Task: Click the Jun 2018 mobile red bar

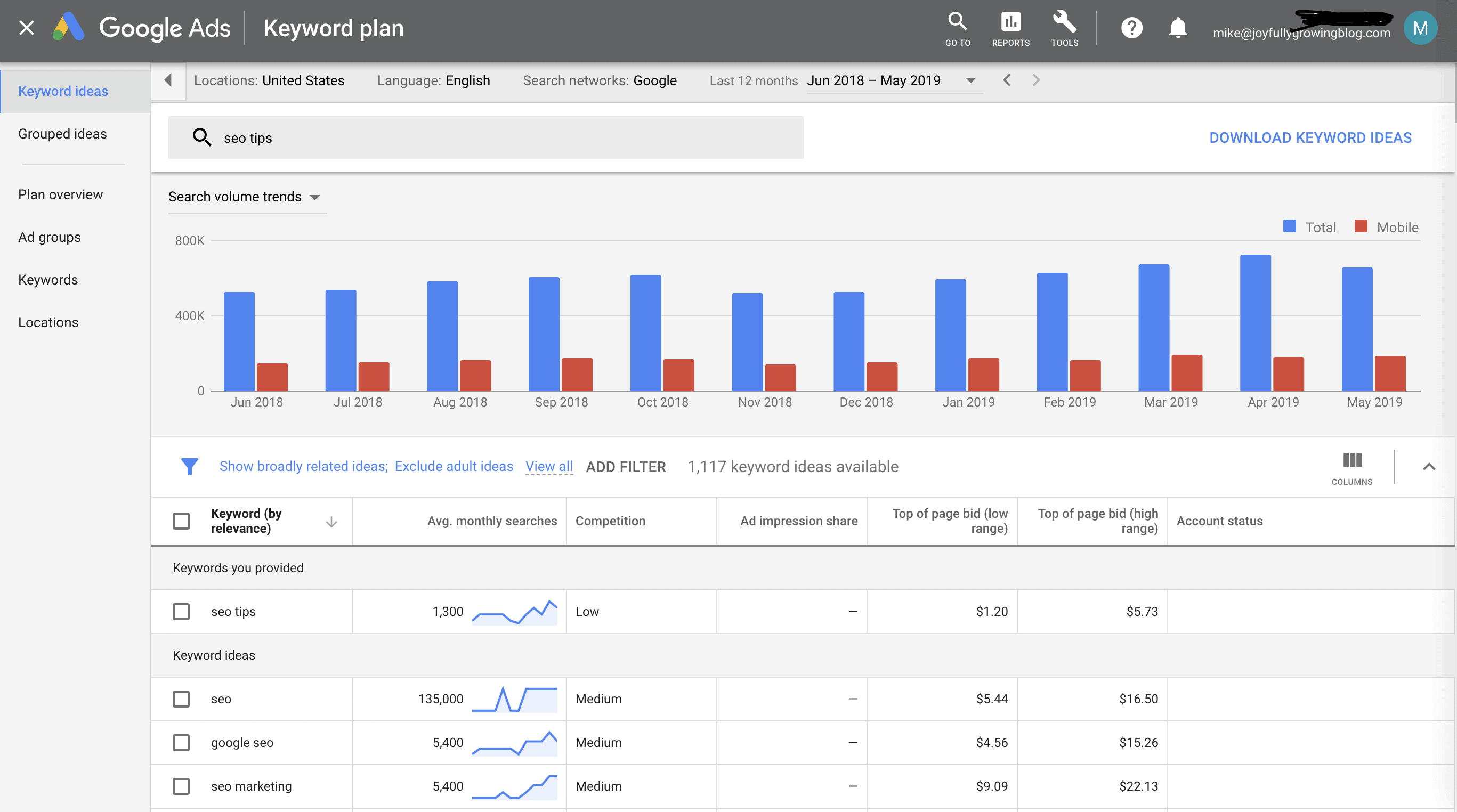Action: coord(272,377)
